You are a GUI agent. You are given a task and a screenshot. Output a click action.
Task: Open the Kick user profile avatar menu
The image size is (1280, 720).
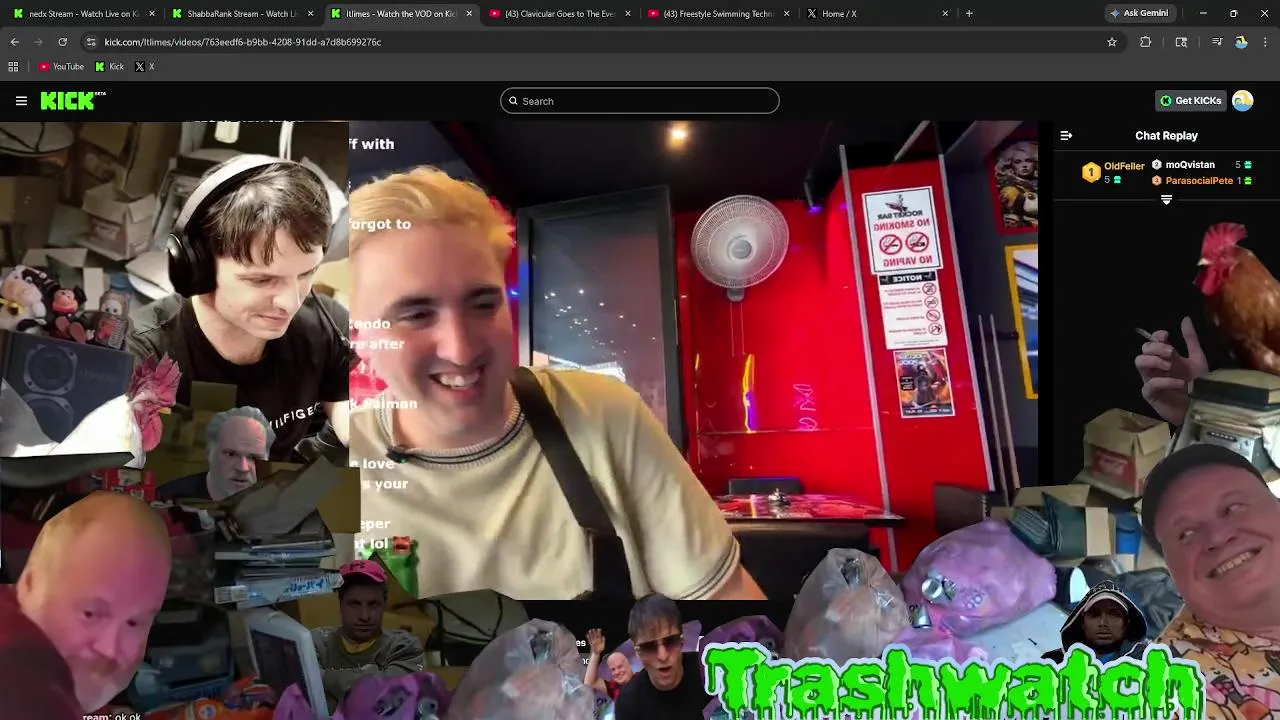[1243, 100]
